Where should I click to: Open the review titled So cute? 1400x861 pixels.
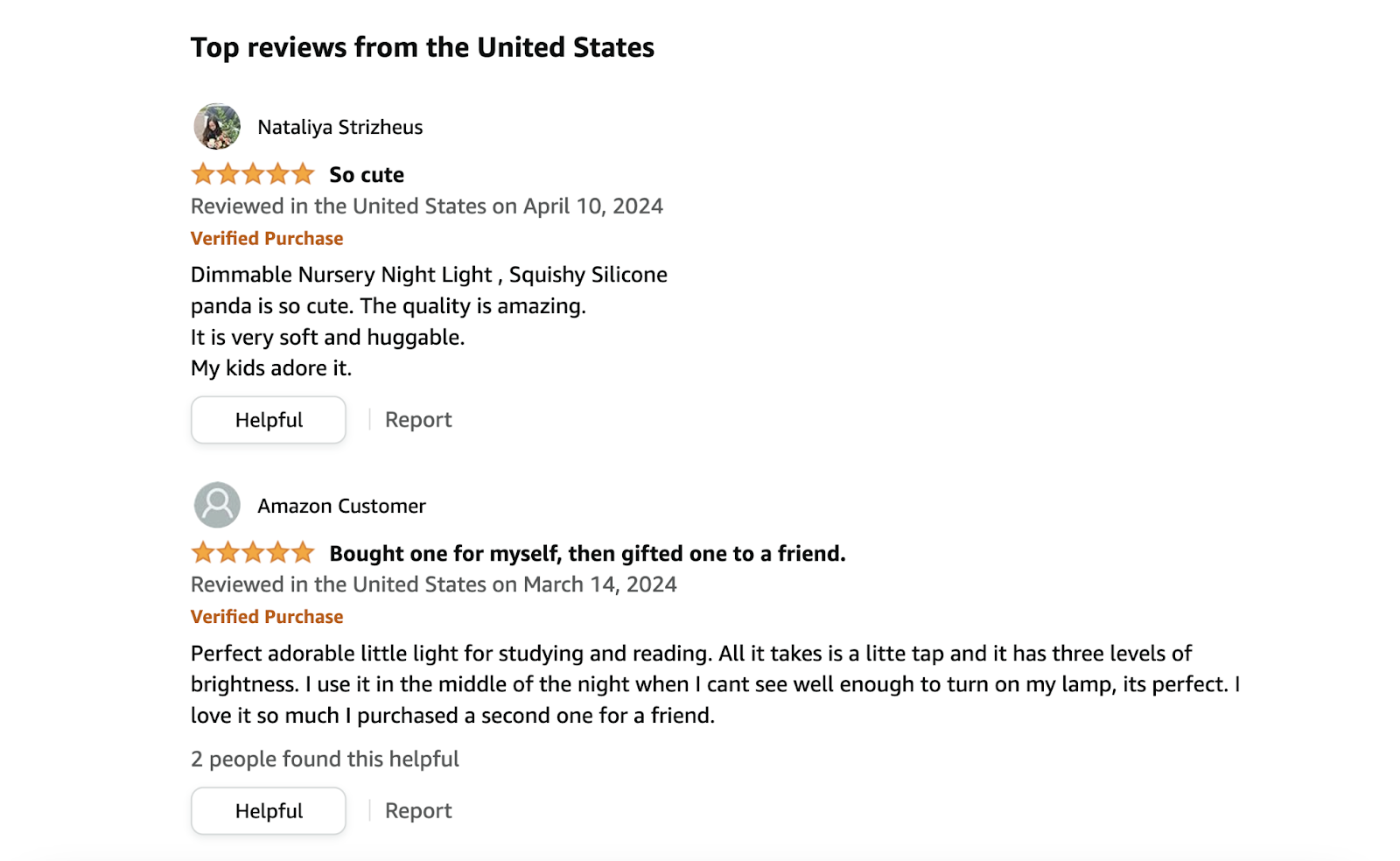point(365,174)
